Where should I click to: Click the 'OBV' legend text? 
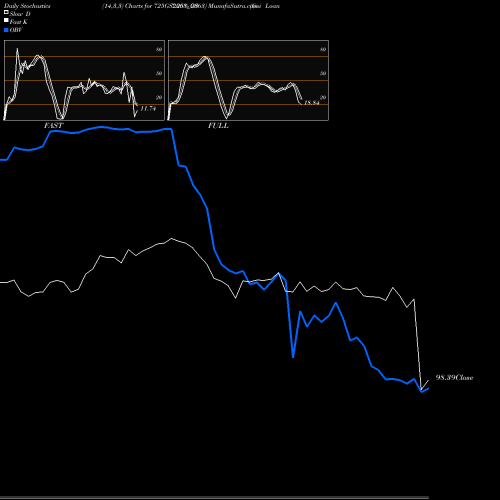(x=16, y=30)
